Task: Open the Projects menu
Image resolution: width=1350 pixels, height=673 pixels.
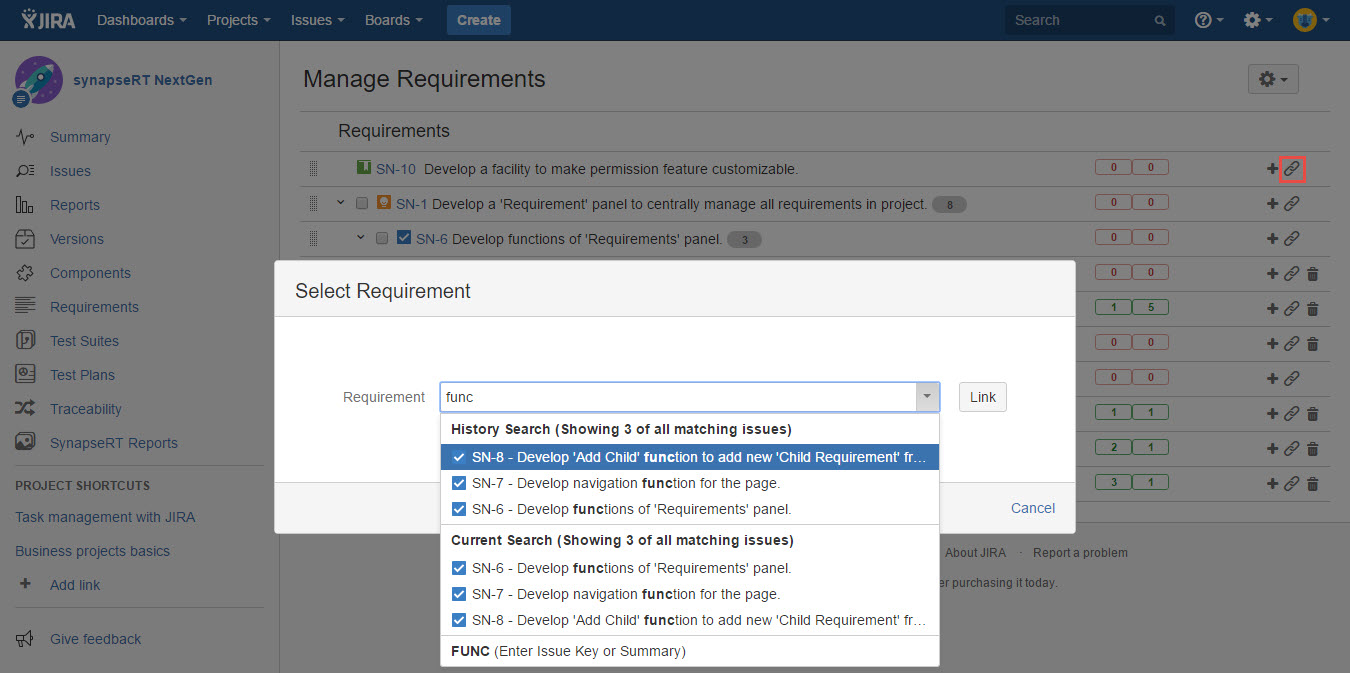Action: (239, 20)
